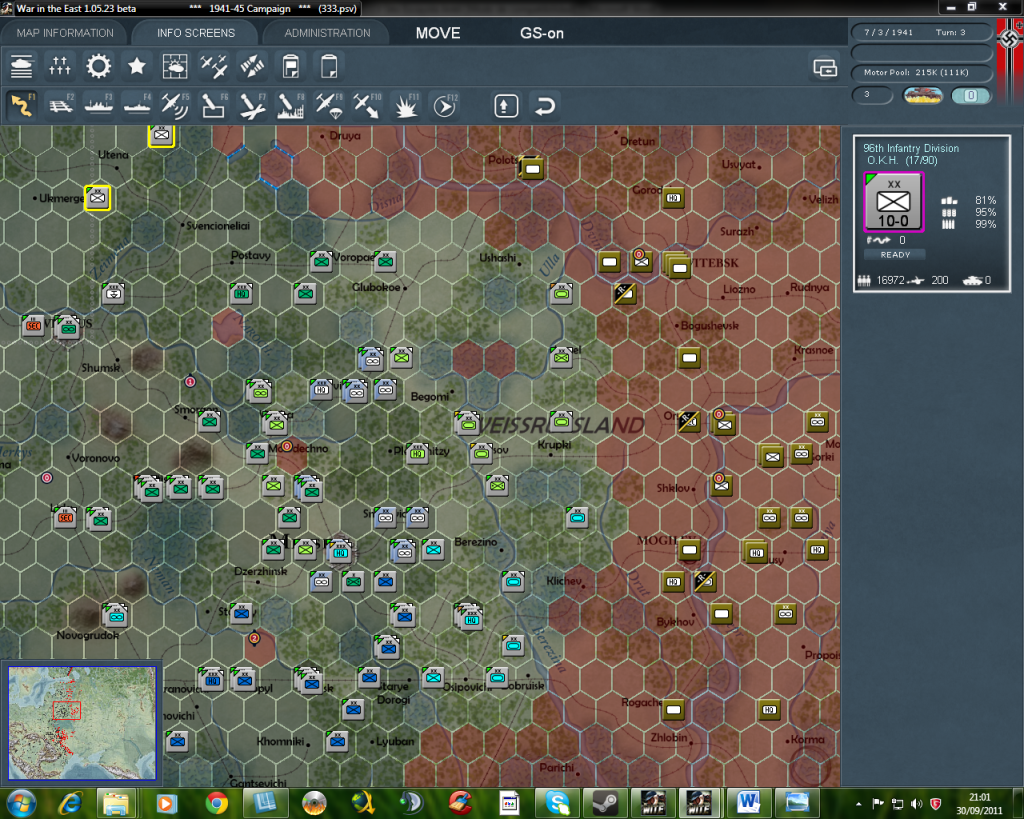Image resolution: width=1024 pixels, height=819 pixels.
Task: Click the Novogrudok town label
Action: (x=88, y=635)
